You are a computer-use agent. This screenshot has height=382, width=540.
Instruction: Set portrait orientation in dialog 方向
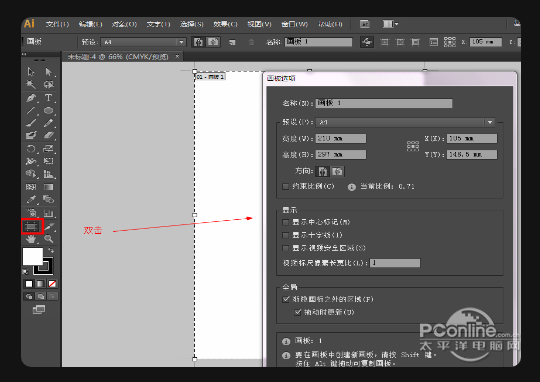pos(322,171)
